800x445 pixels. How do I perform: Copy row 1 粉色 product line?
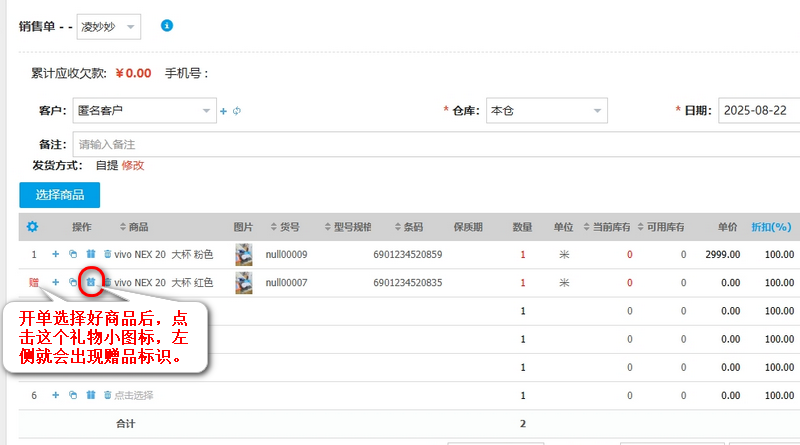pyautogui.click(x=73, y=254)
